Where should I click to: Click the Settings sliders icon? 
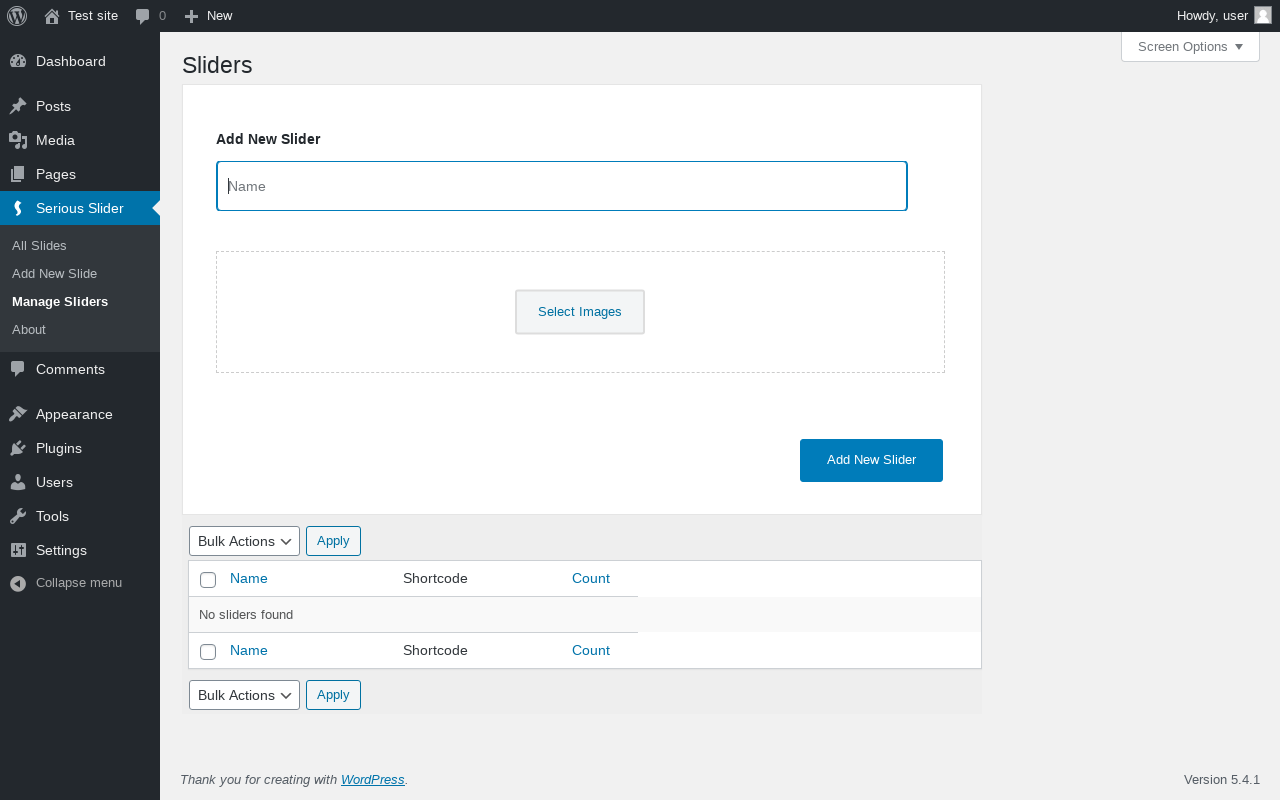click(x=18, y=550)
